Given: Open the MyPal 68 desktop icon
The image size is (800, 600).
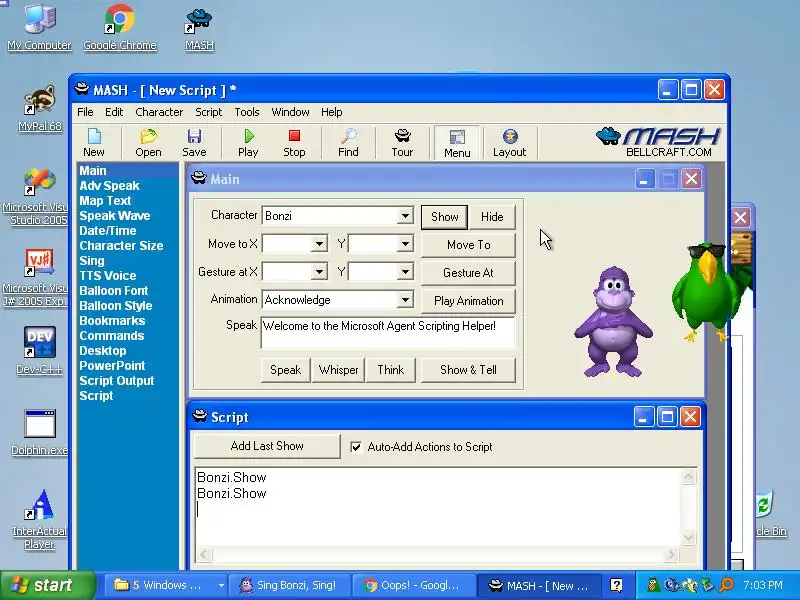Looking at the screenshot, I should click(x=40, y=108).
